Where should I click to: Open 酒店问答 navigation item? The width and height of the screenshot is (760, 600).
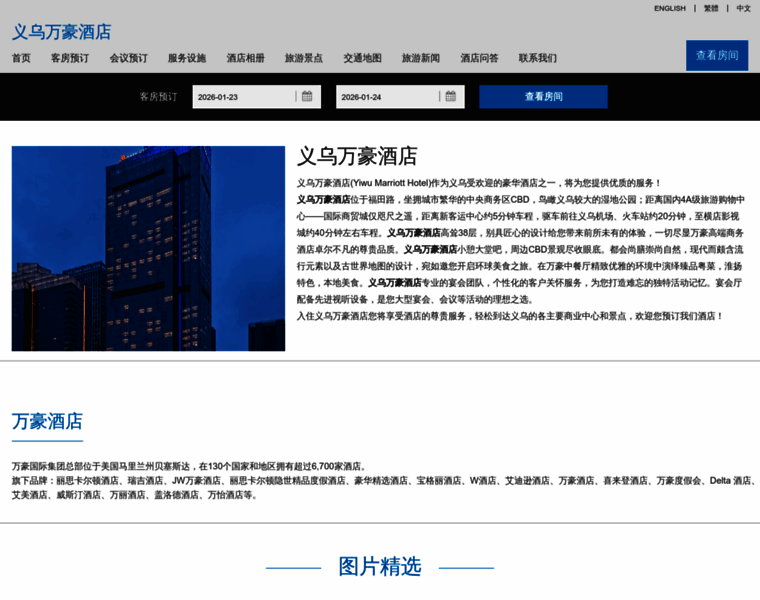(x=479, y=58)
